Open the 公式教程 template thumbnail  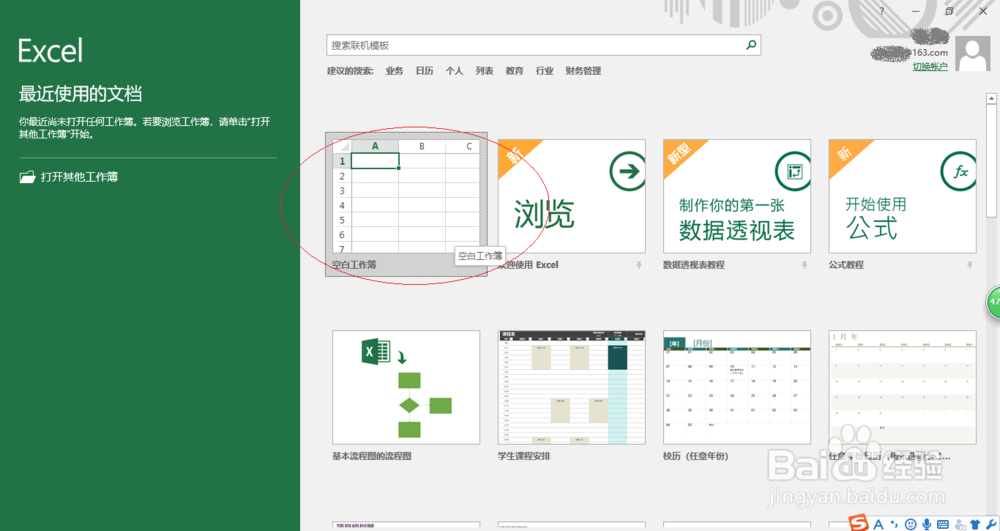point(902,197)
